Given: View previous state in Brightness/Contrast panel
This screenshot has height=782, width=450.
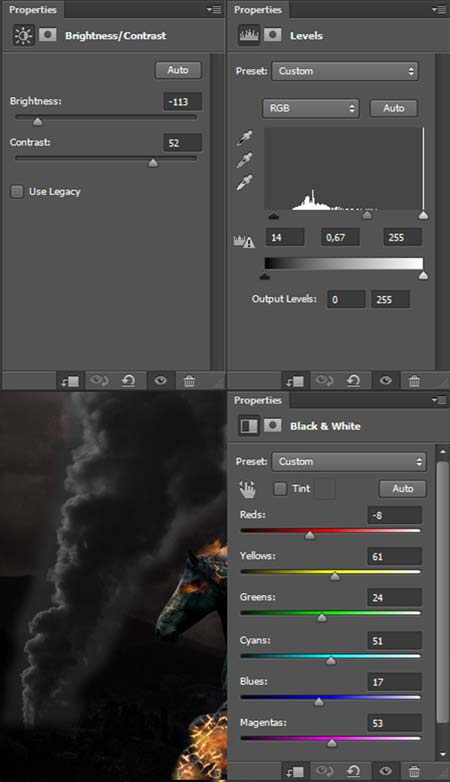Looking at the screenshot, I should pyautogui.click(x=99, y=382).
